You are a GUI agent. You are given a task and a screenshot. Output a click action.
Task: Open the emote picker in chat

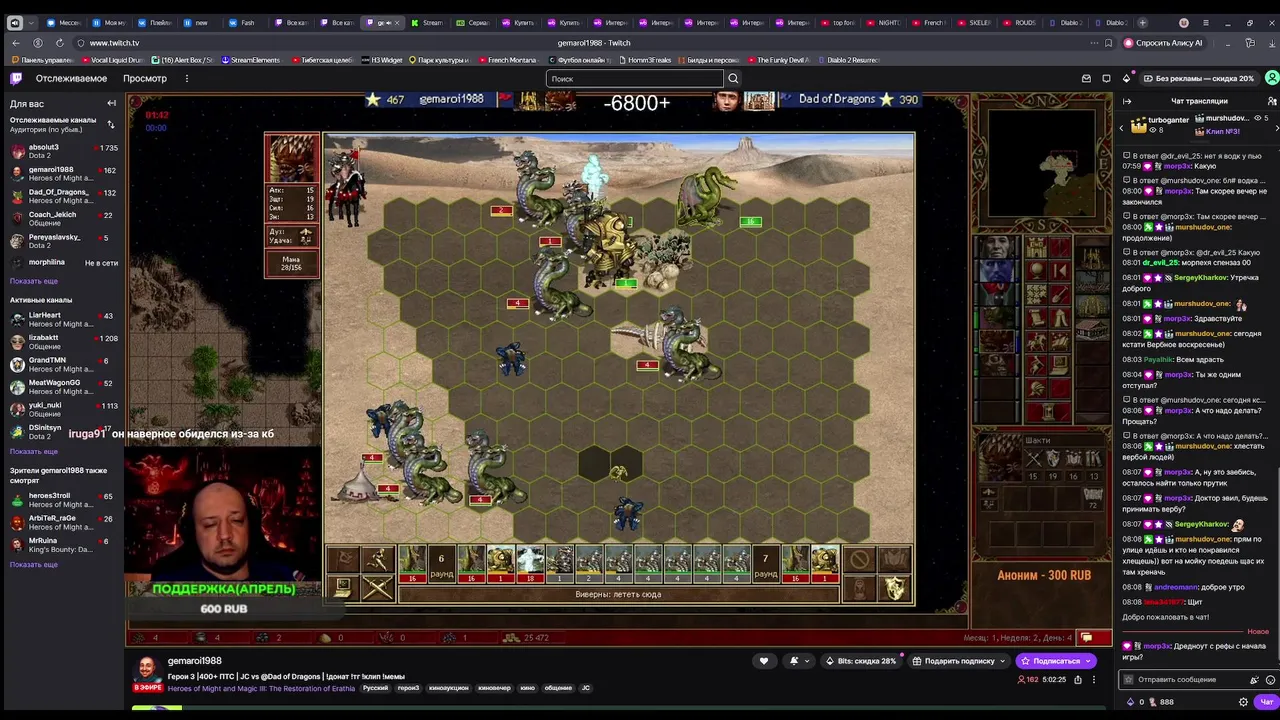[1270, 680]
